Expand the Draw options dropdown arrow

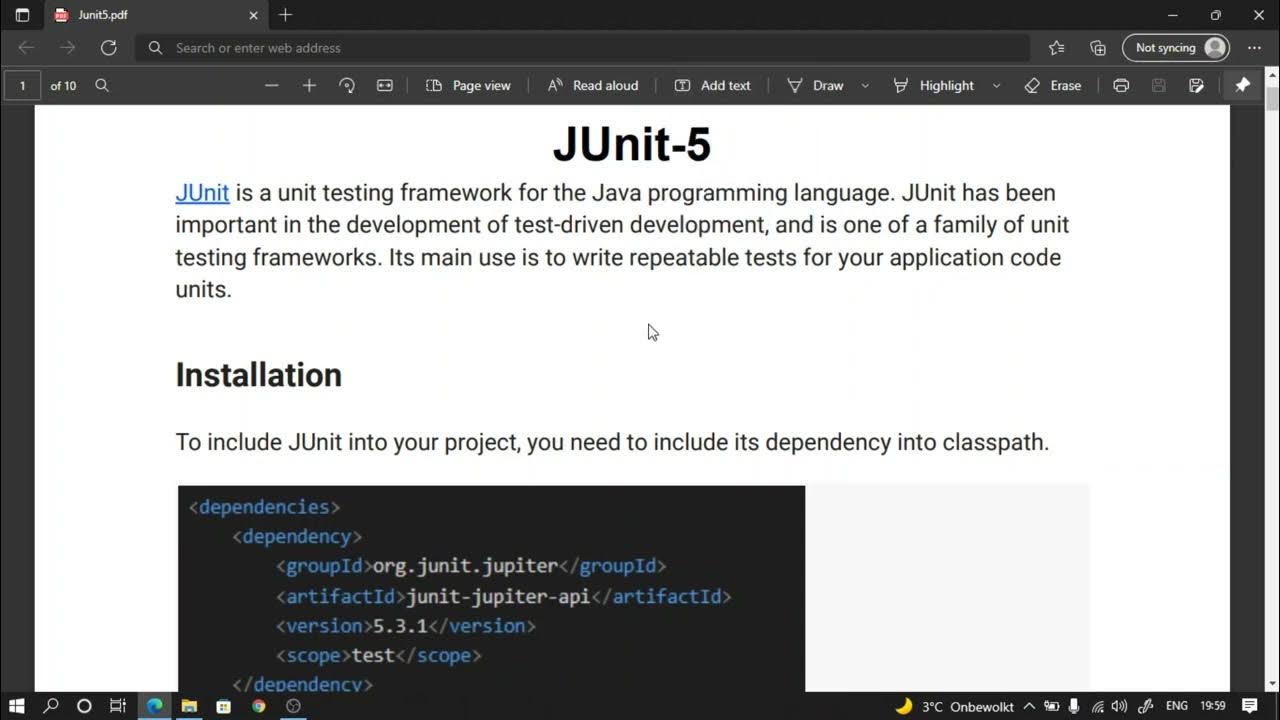click(865, 85)
